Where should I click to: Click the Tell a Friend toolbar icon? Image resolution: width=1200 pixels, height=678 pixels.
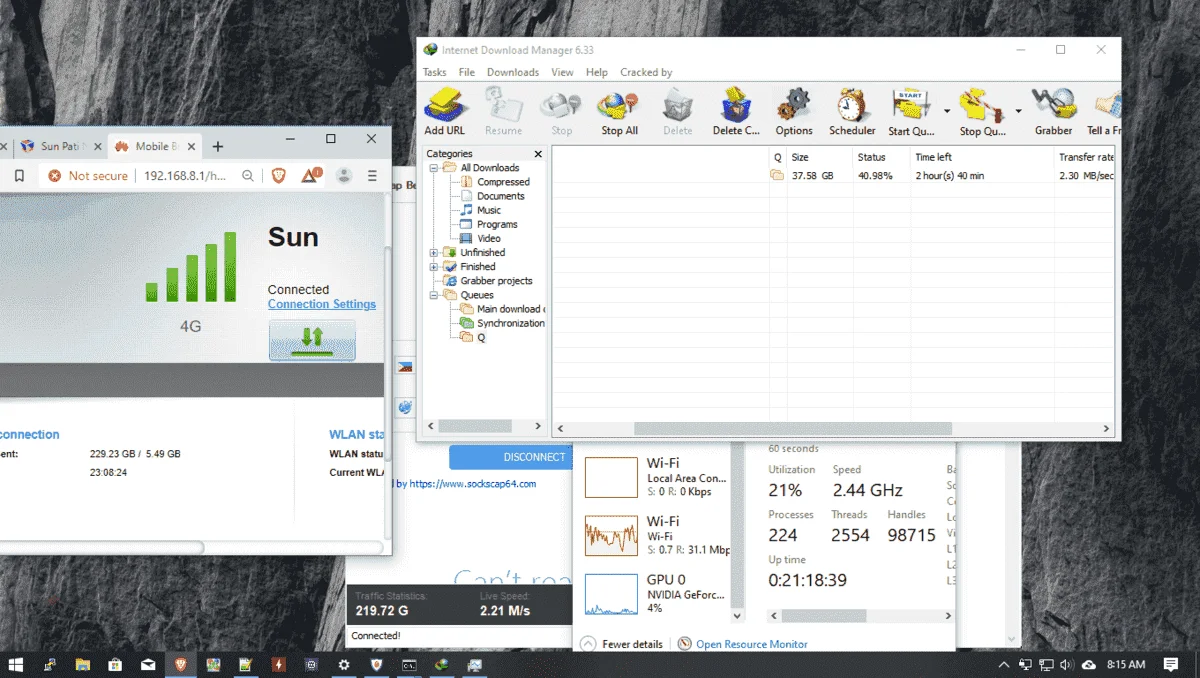[x=1104, y=110]
